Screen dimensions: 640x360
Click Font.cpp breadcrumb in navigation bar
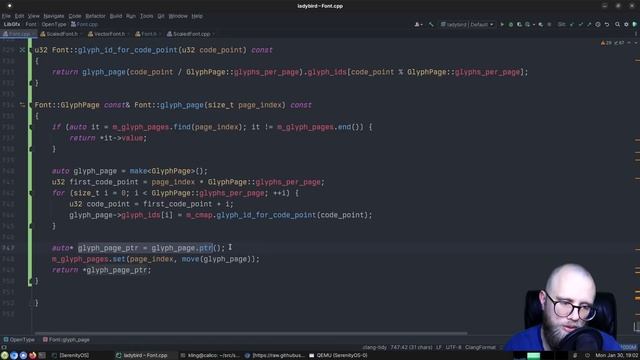coord(84,24)
